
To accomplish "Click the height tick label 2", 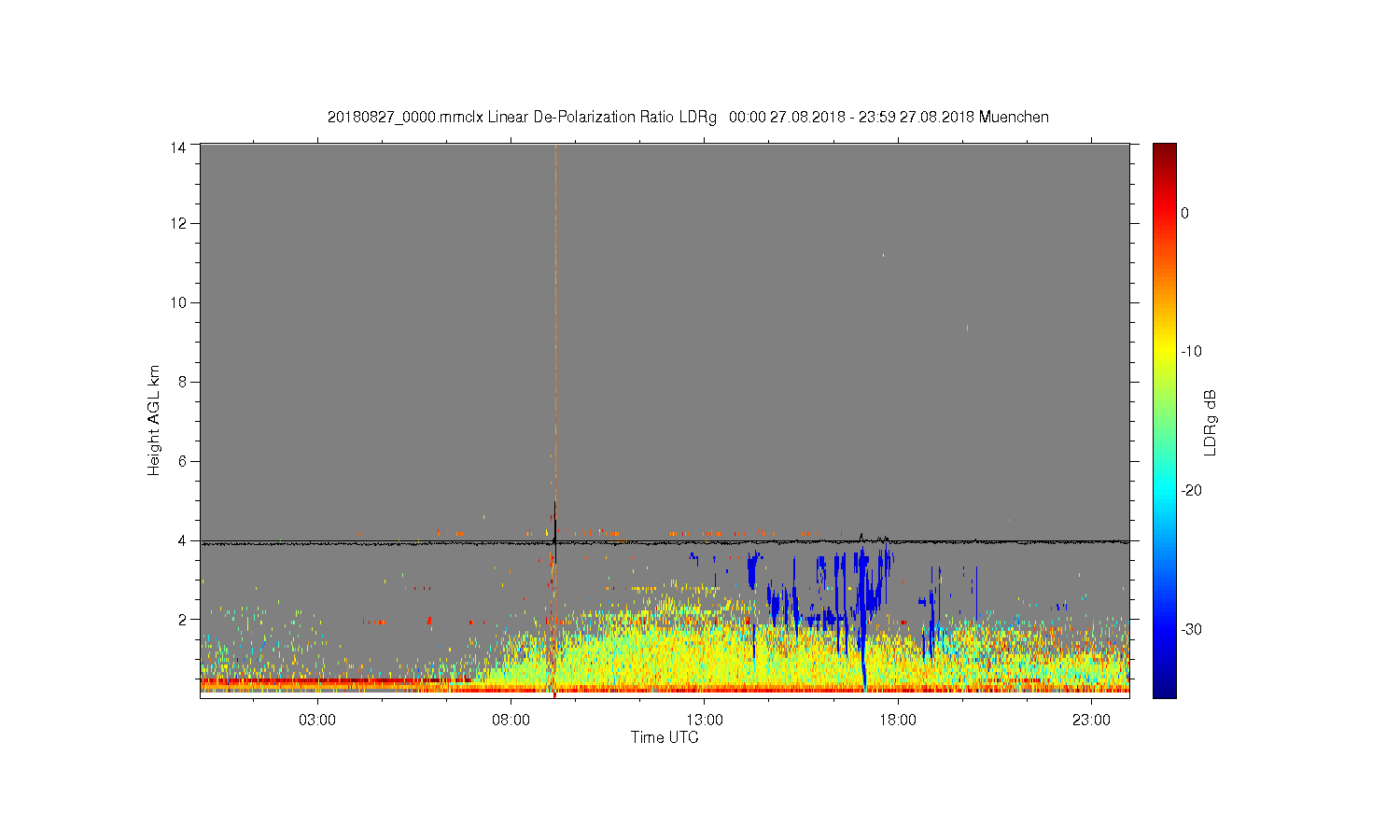I will [x=182, y=620].
